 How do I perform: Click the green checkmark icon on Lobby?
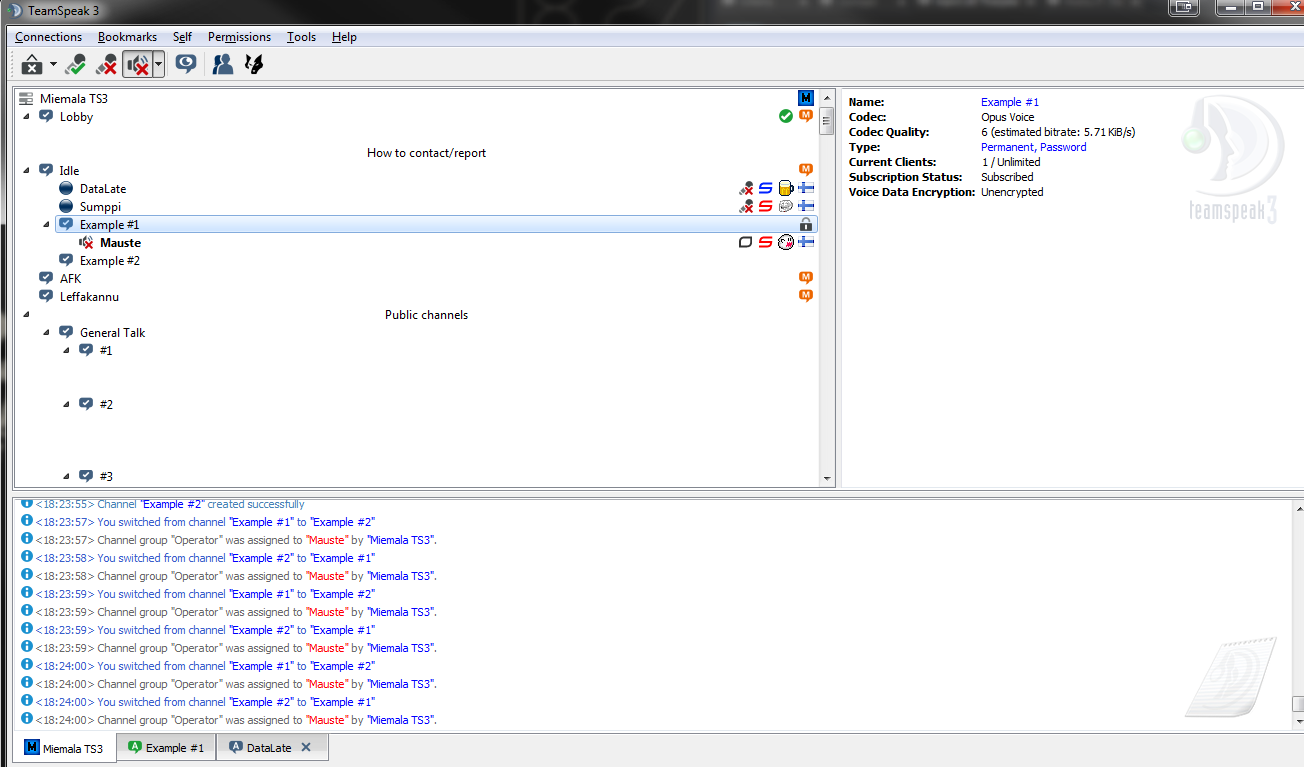coord(786,117)
